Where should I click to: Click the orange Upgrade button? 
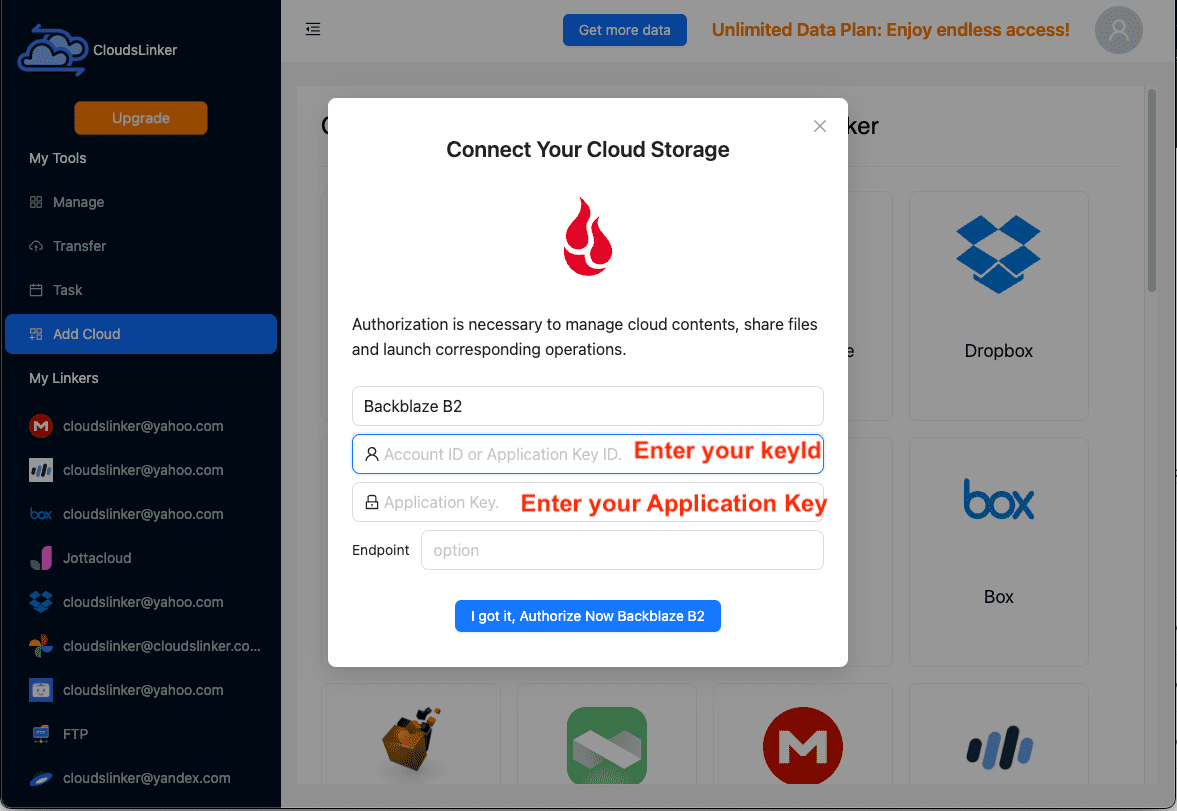[x=141, y=118]
